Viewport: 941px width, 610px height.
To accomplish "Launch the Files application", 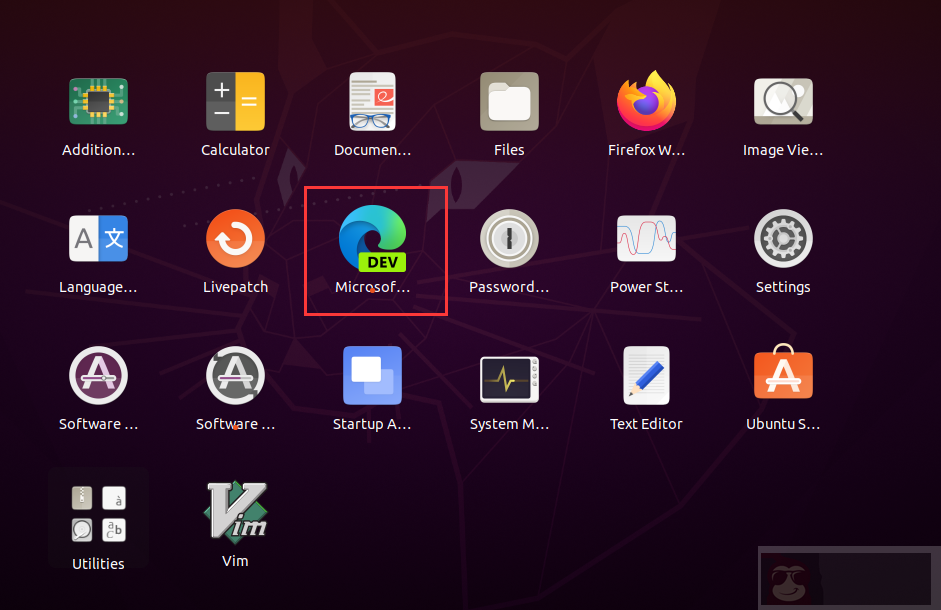I will point(509,101).
